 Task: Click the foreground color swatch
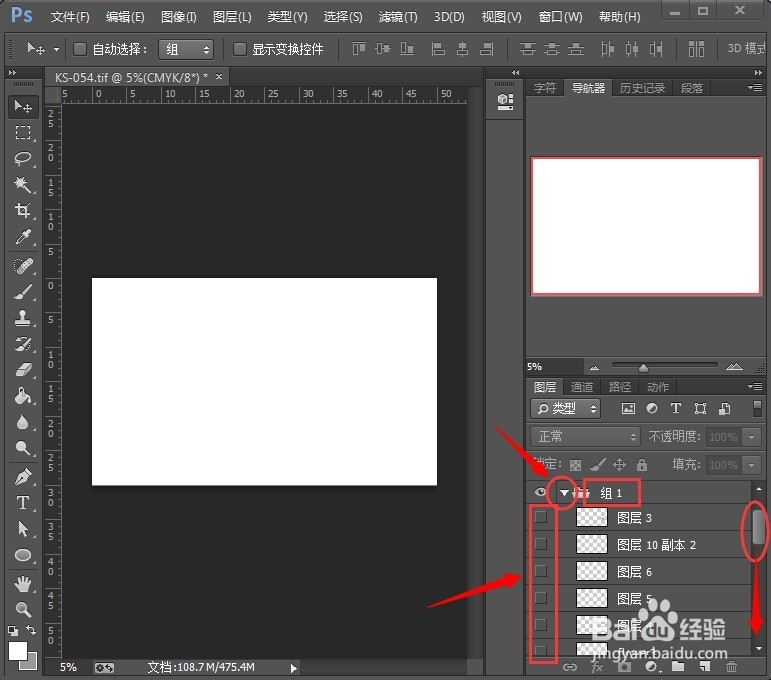(x=18, y=651)
